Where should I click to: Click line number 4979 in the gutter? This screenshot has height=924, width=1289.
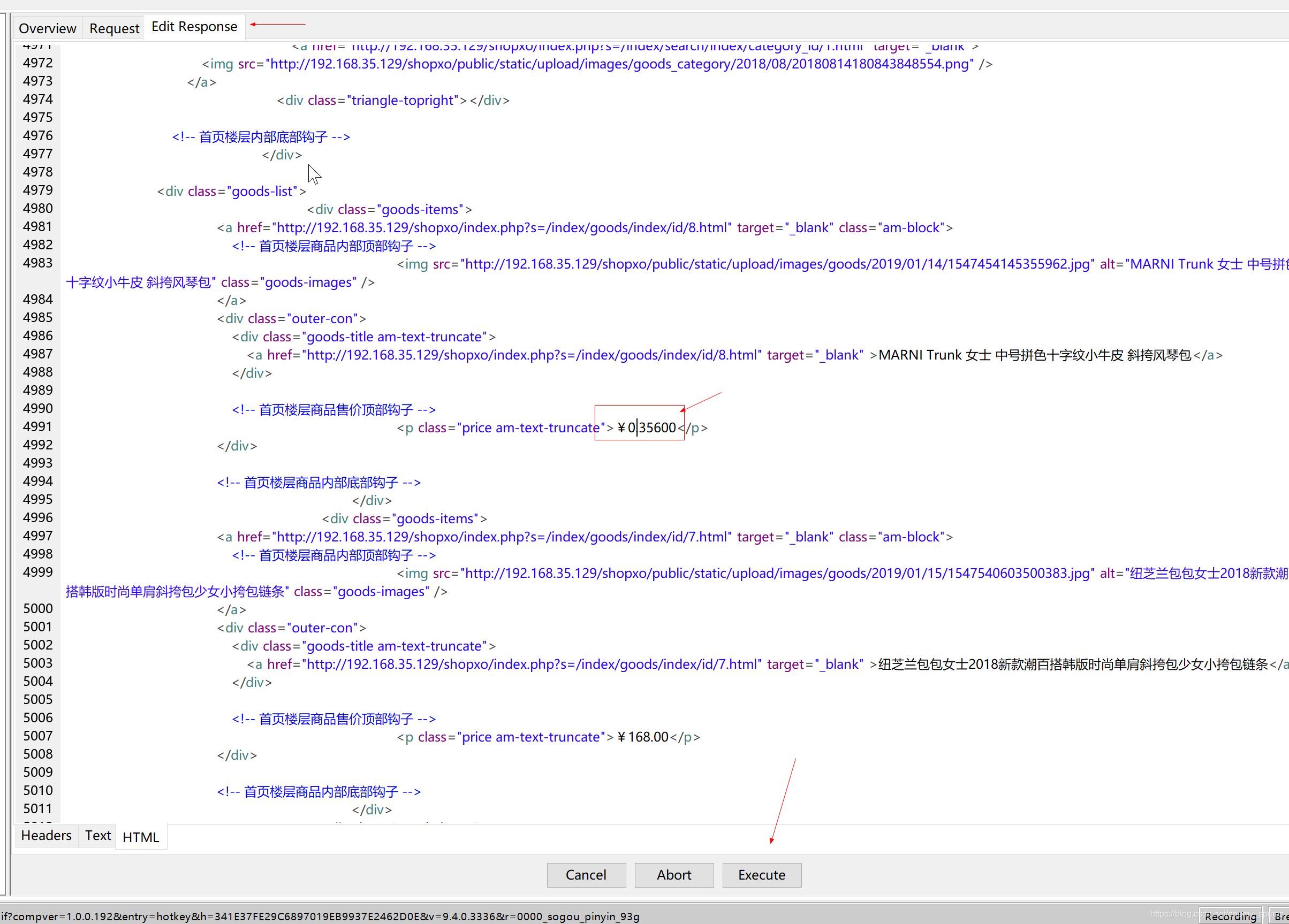pyautogui.click(x=37, y=190)
